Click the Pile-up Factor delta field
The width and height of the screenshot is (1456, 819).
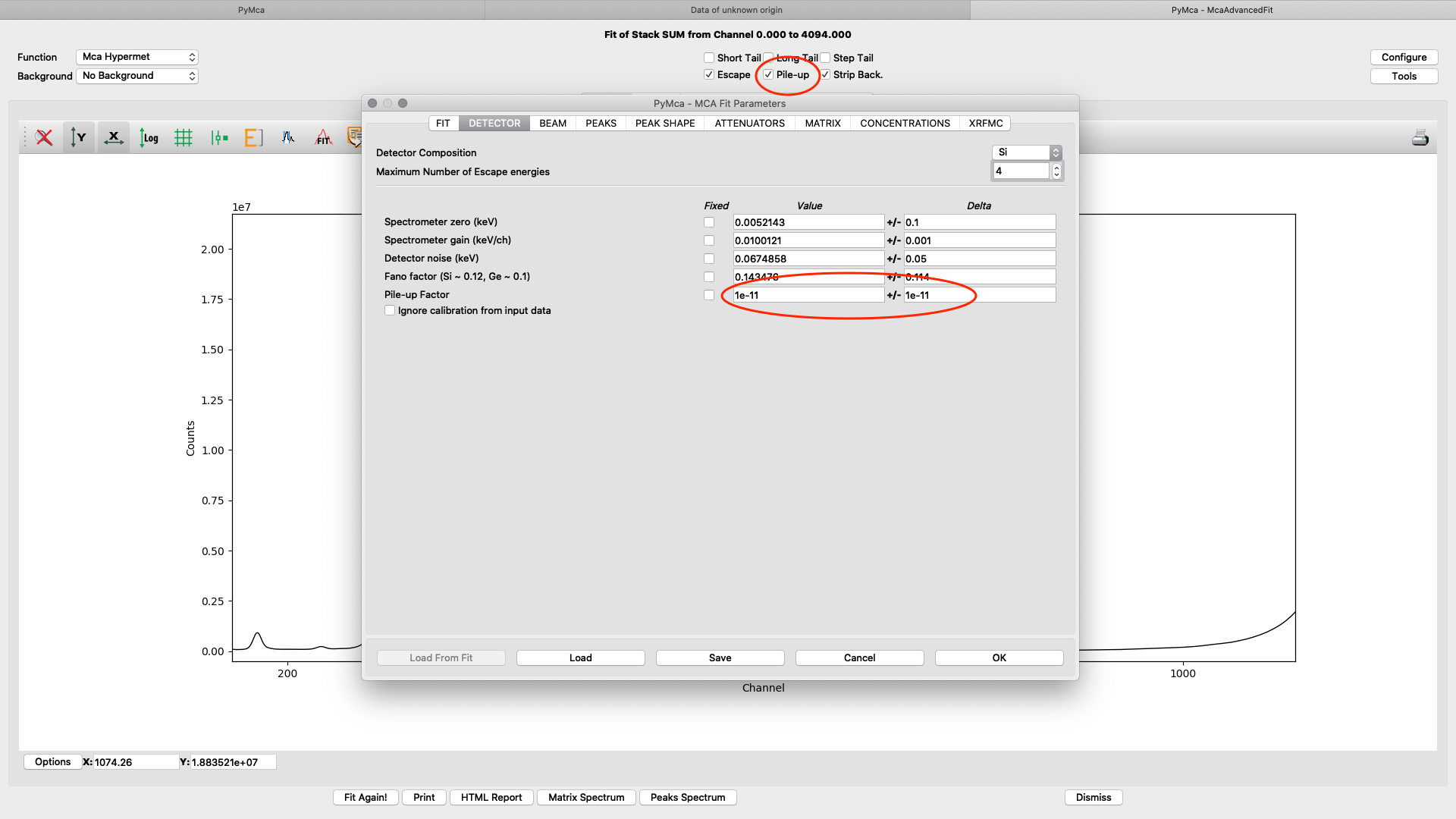pos(980,295)
